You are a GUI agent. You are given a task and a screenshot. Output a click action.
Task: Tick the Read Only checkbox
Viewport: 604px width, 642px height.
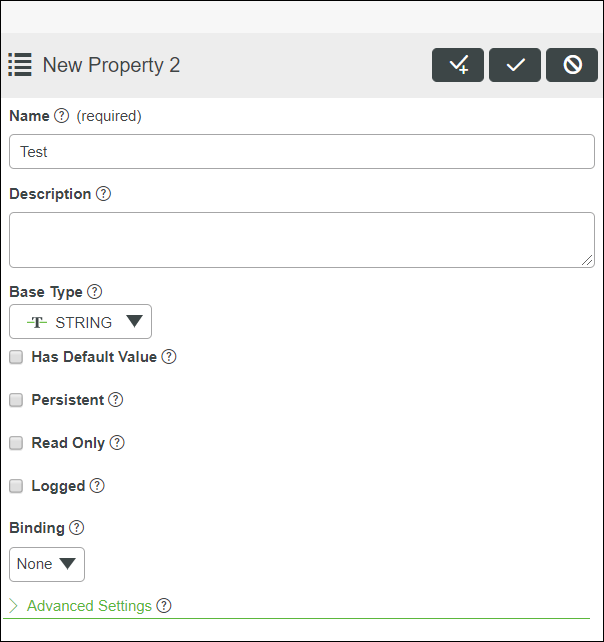click(16, 443)
